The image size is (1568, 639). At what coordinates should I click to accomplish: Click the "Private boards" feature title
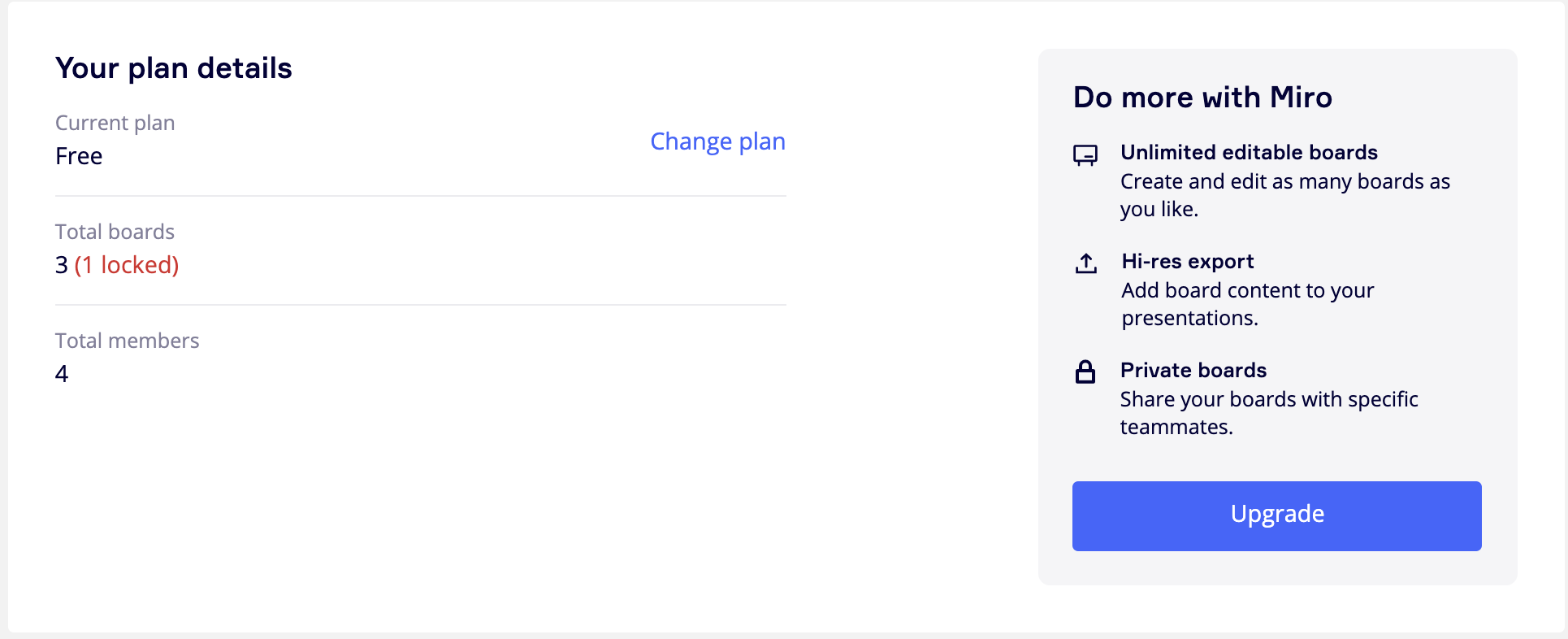coord(1193,371)
